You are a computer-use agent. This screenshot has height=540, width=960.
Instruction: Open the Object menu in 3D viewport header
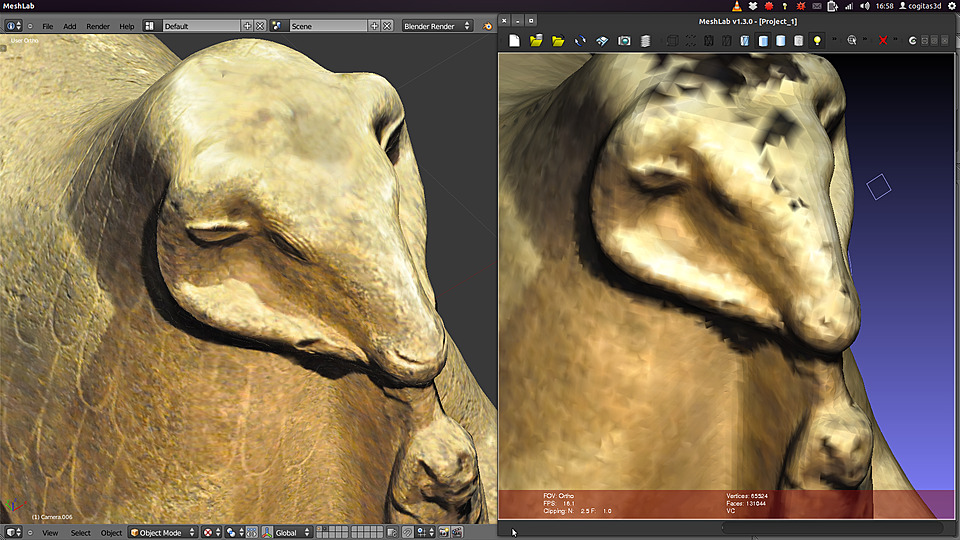pyautogui.click(x=111, y=533)
